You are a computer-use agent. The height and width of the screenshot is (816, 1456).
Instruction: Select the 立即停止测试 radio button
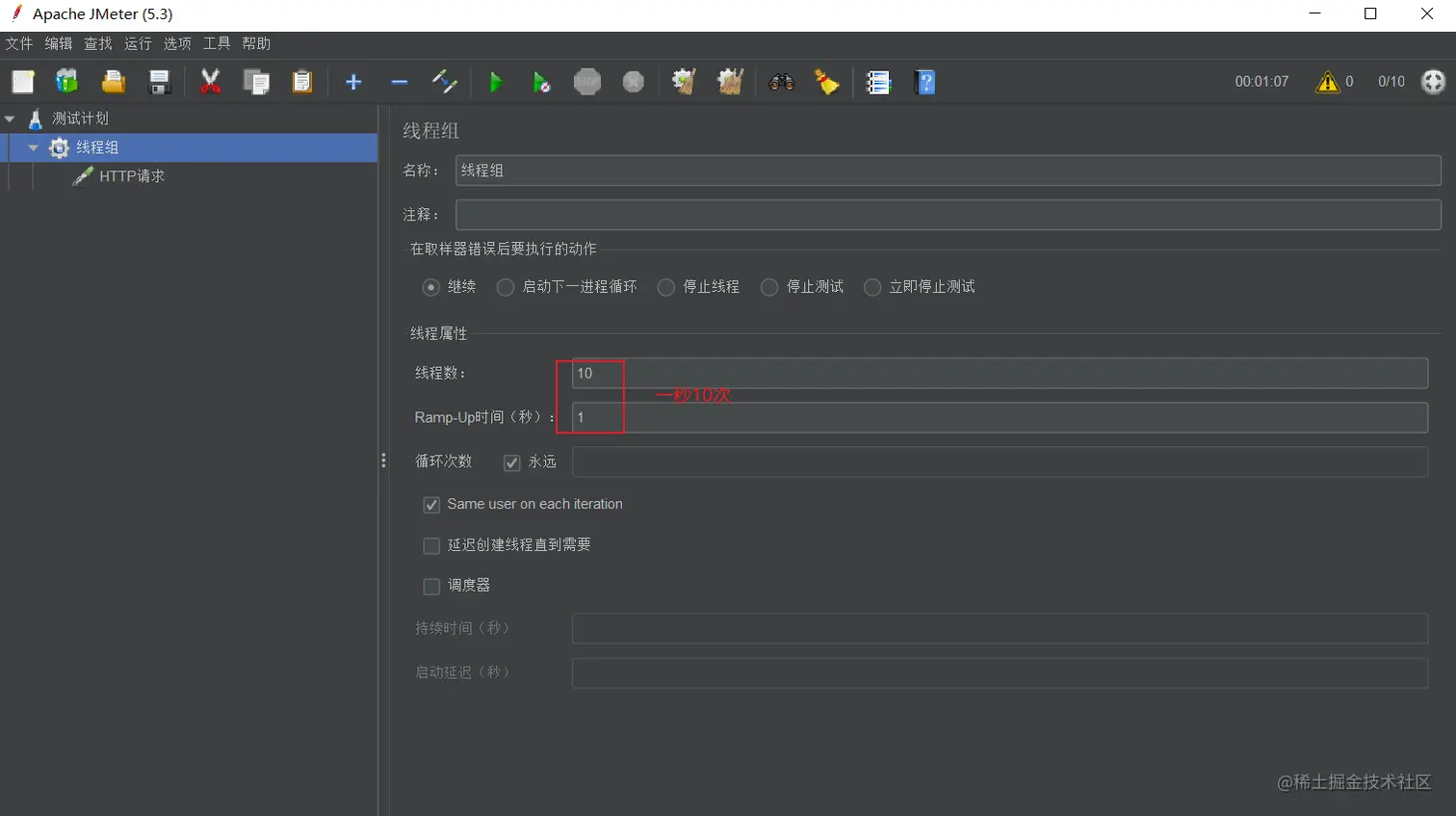pos(872,287)
